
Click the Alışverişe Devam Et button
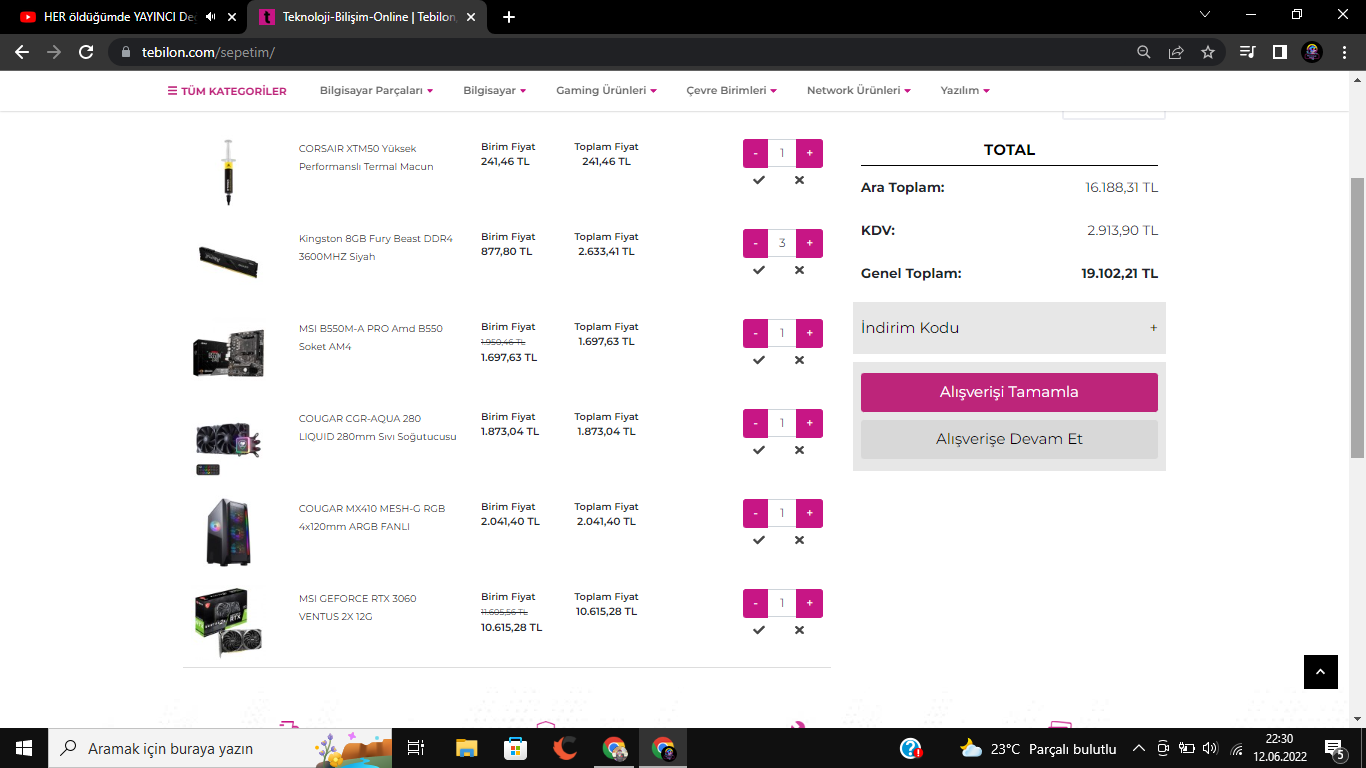1009,439
